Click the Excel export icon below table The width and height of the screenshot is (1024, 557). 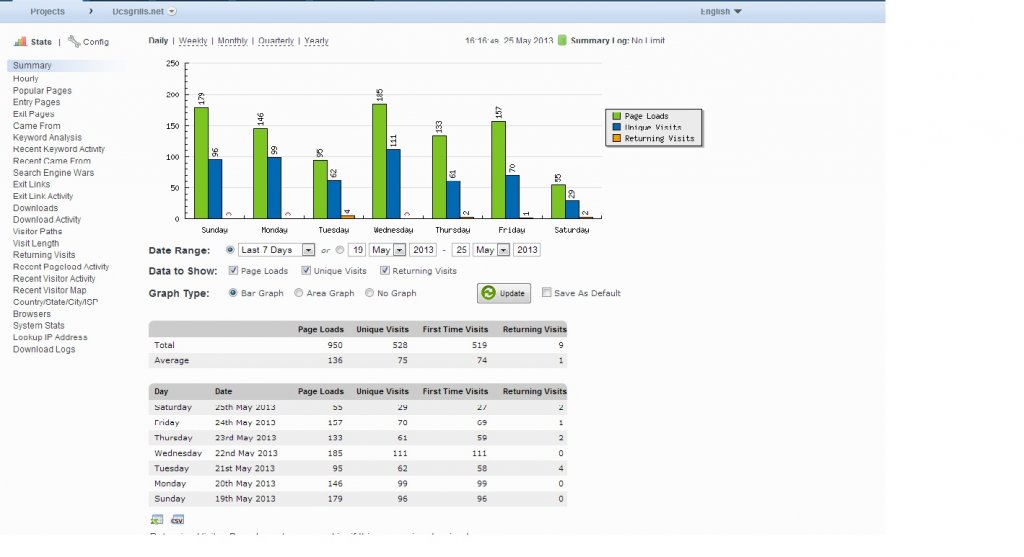[157, 519]
